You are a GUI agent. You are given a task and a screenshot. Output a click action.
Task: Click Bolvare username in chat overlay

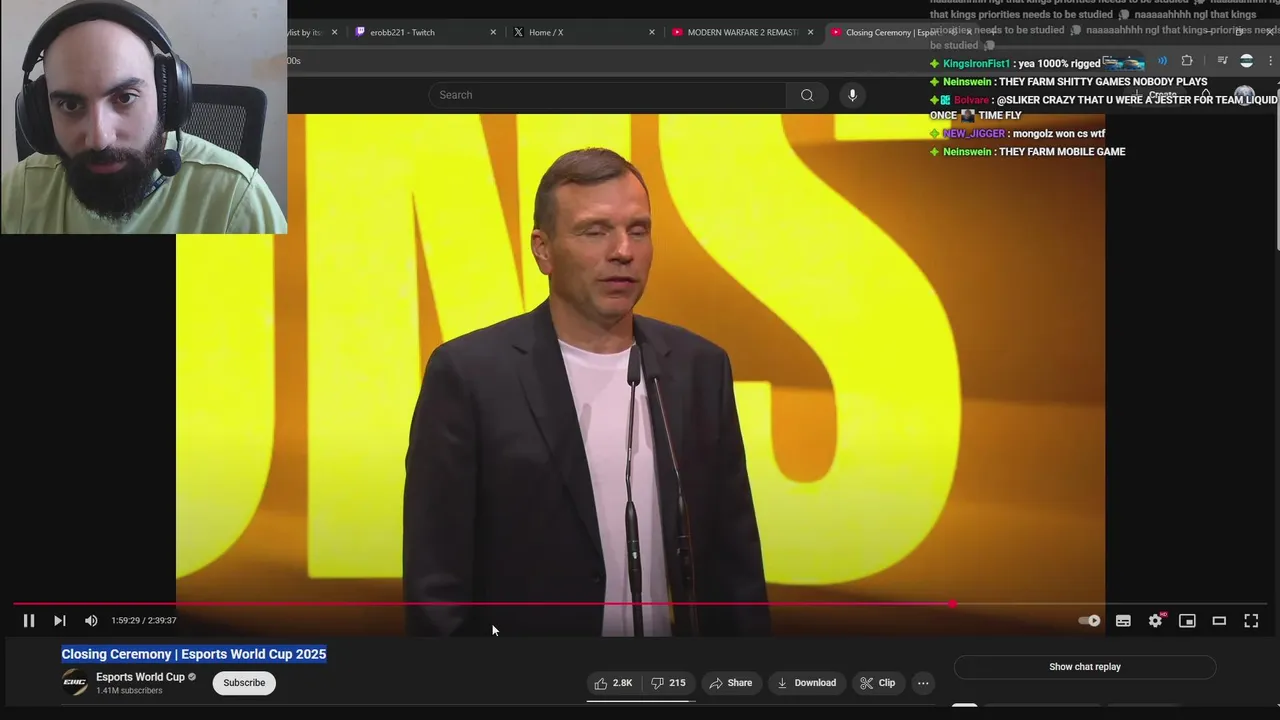click(971, 100)
